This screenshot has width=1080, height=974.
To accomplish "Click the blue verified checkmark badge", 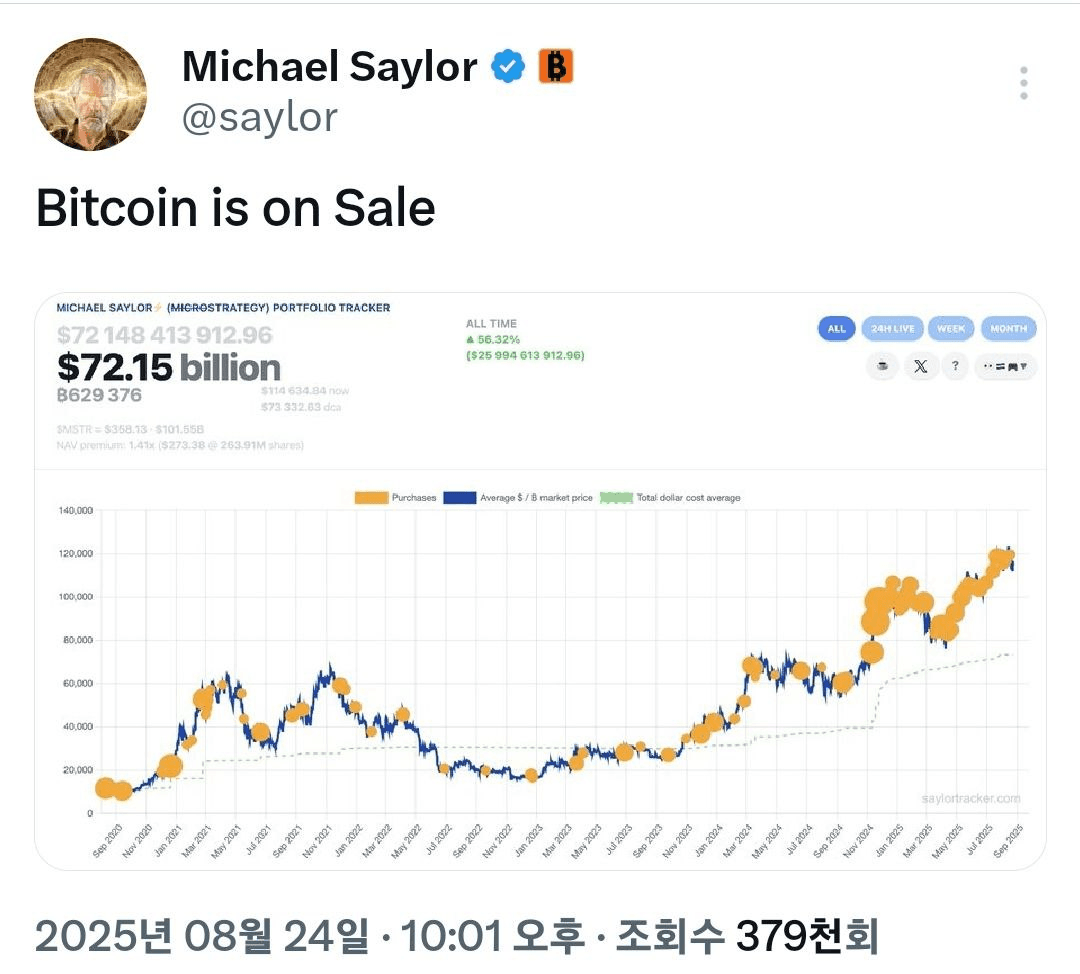I will pyautogui.click(x=508, y=67).
